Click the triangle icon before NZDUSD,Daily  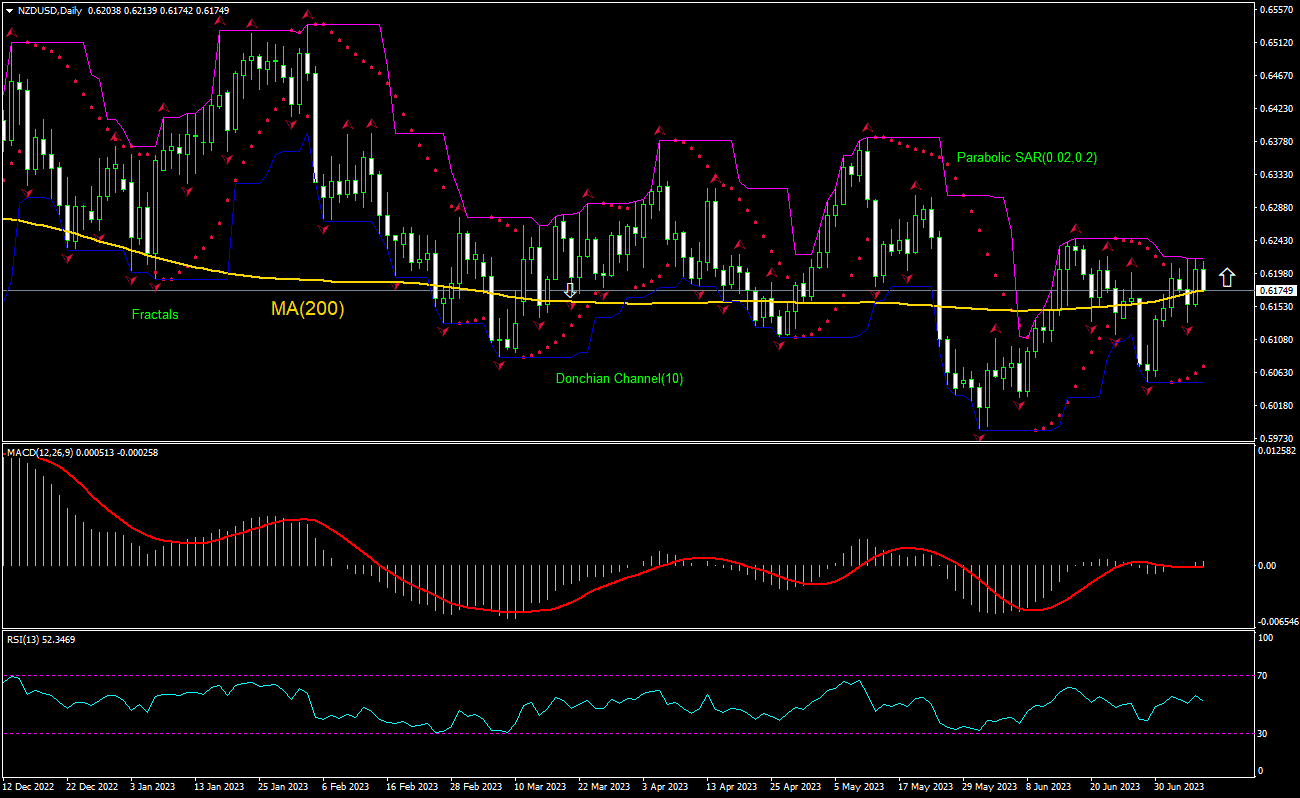click(x=9, y=9)
